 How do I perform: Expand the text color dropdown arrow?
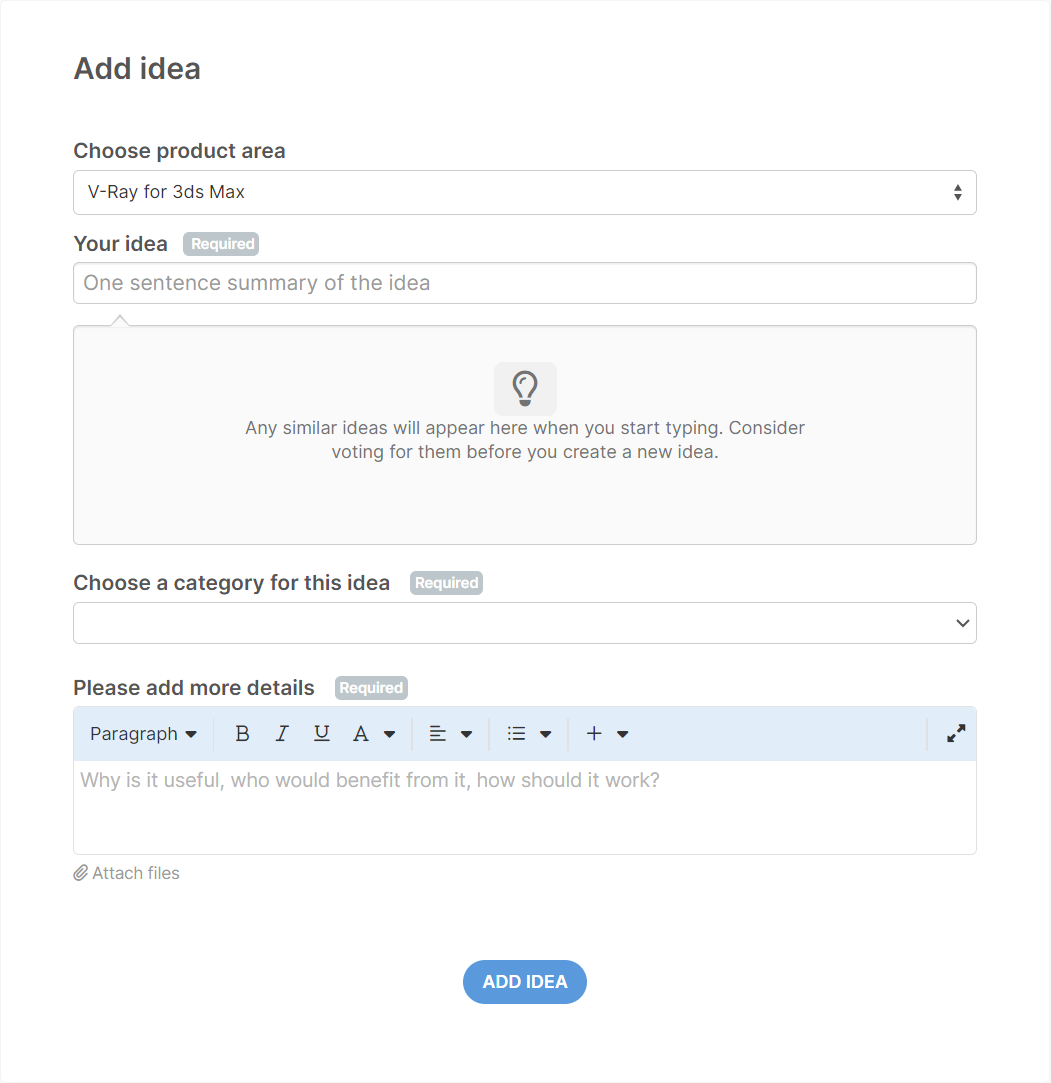click(390, 734)
